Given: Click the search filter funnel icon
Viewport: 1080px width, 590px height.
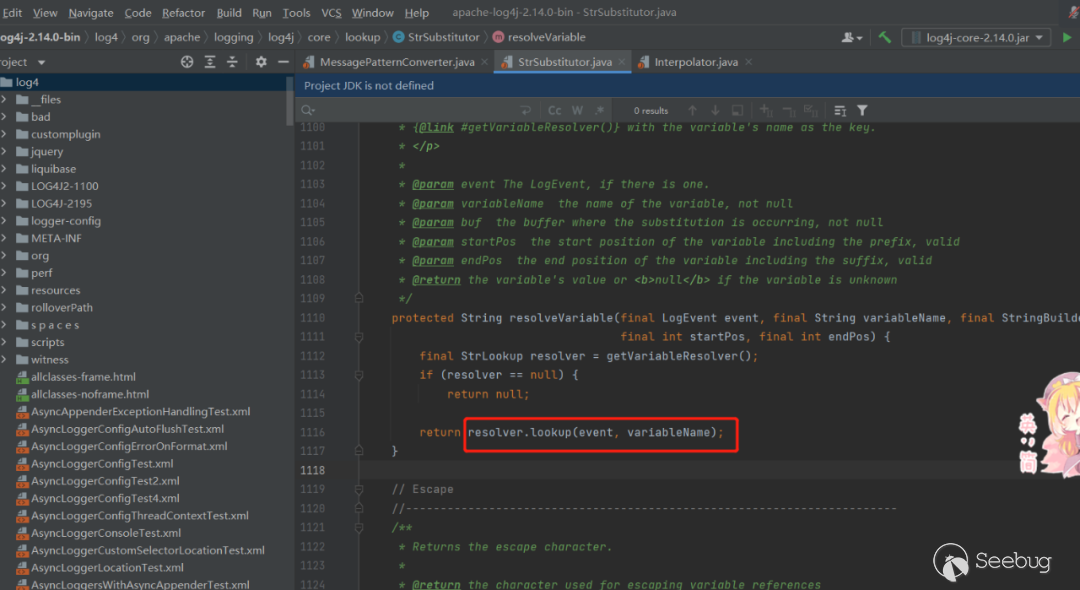Looking at the screenshot, I should point(862,110).
